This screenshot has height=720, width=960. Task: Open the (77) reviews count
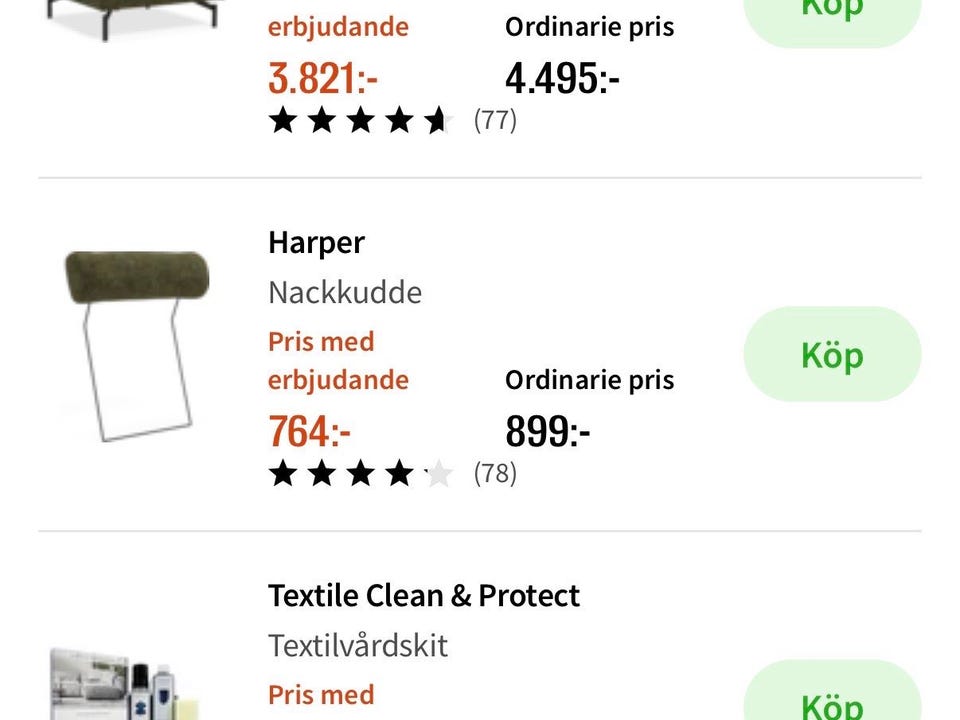pyautogui.click(x=495, y=120)
